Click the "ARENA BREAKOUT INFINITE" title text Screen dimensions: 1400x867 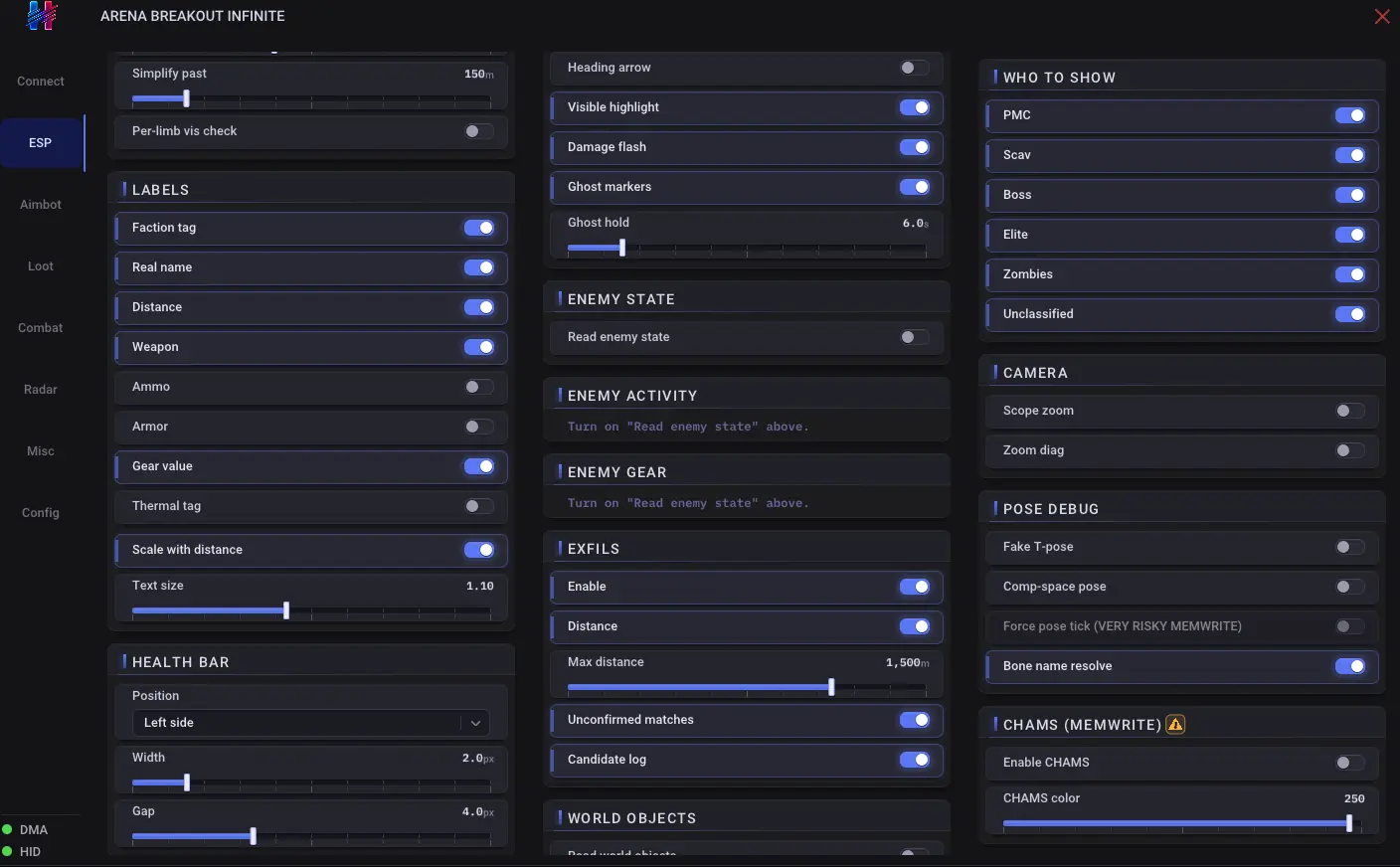tap(193, 16)
